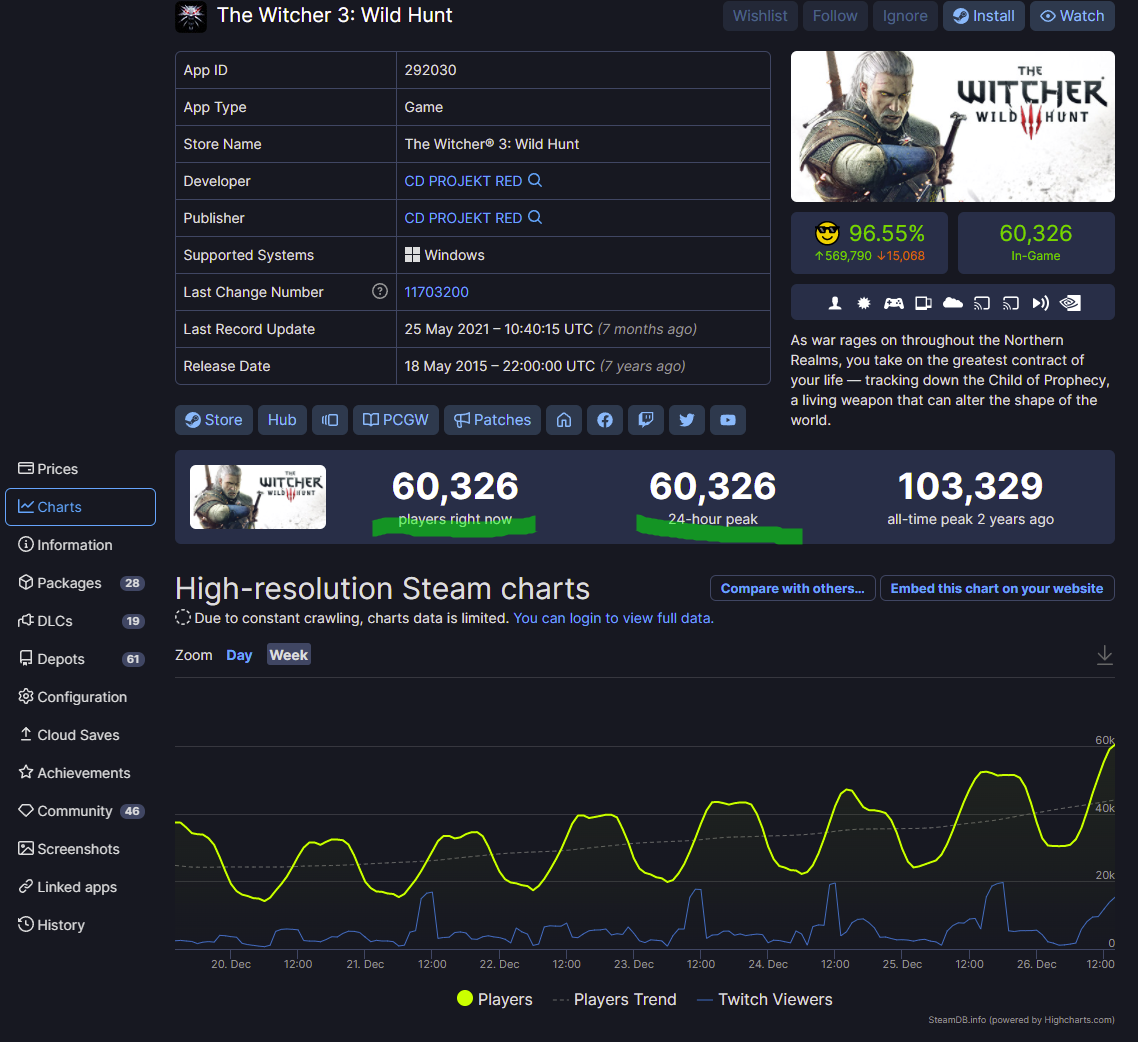The image size is (1138, 1042).
Task: Set chart zoom to Week
Action: click(x=289, y=655)
